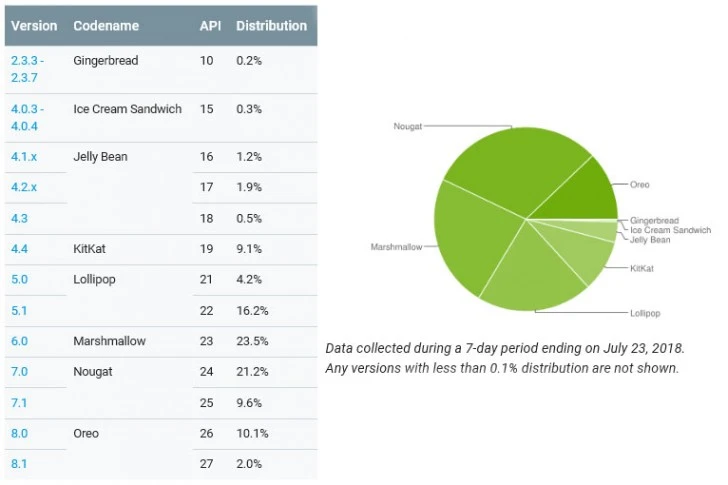Image resolution: width=728 pixels, height=485 pixels.
Task: Click the Distribution column header
Action: click(x=271, y=26)
